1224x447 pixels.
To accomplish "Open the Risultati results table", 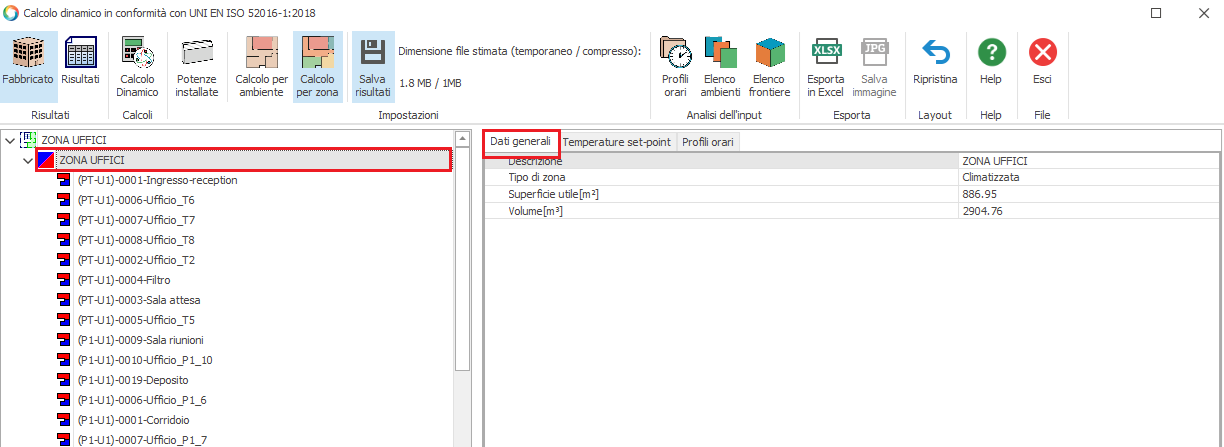I will (x=80, y=66).
